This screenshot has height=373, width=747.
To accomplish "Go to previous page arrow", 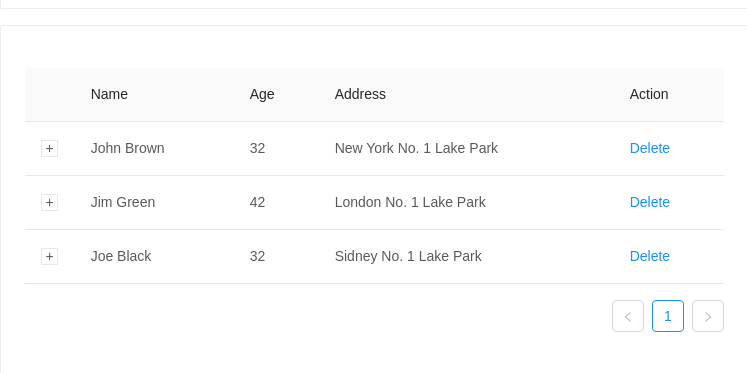I will 628,316.
